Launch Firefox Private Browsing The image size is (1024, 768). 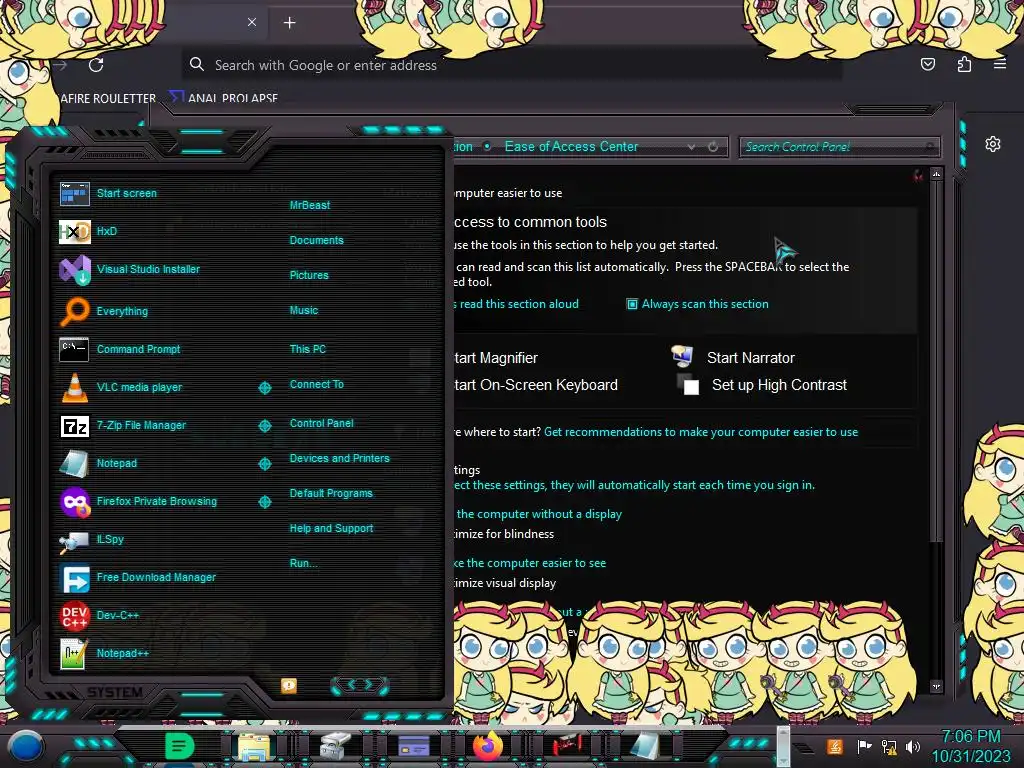pos(74,502)
